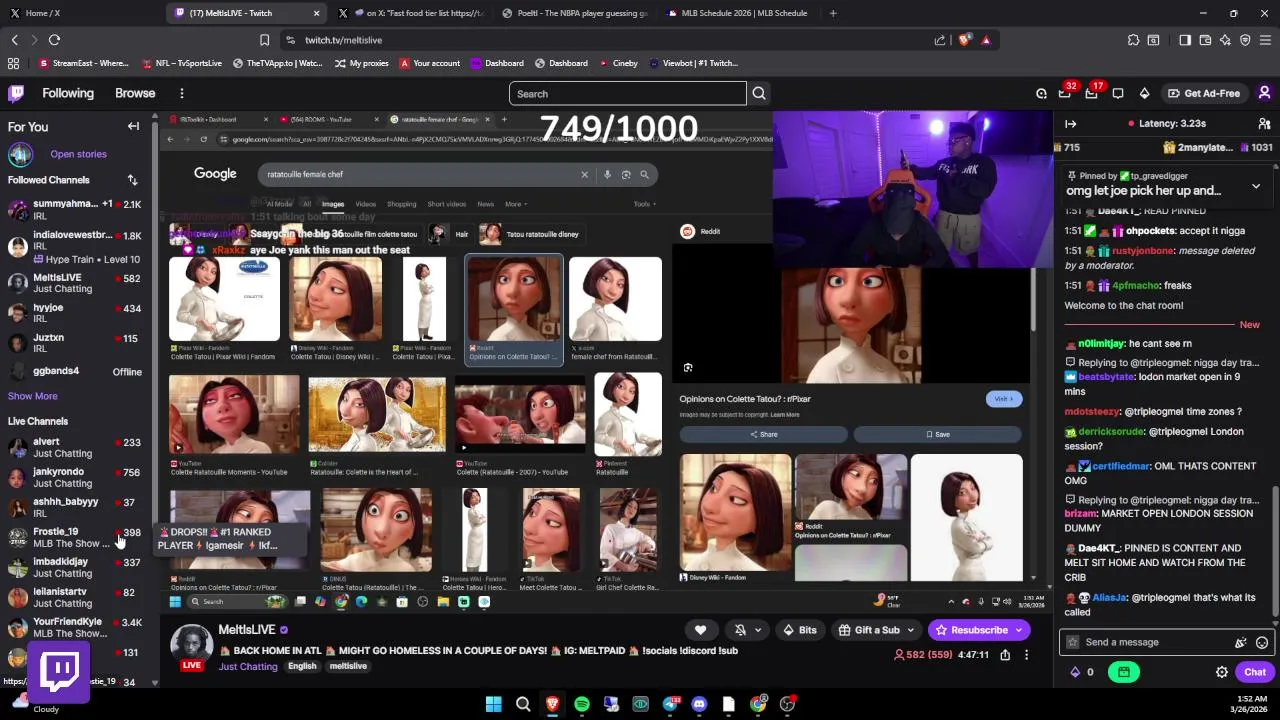
Task: Open the emote picker in chat input
Action: coord(1262,642)
